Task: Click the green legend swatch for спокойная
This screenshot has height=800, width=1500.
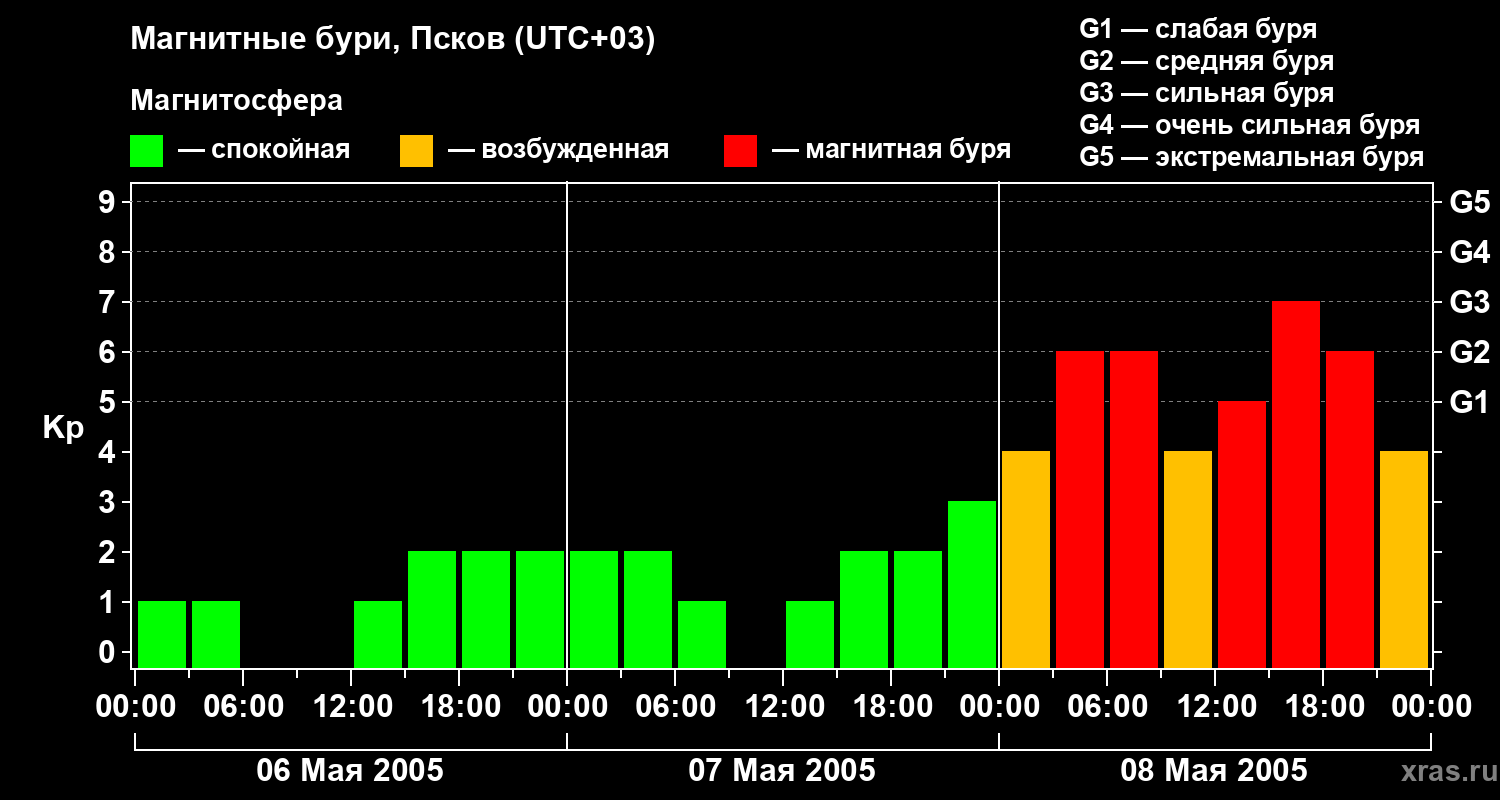Action: click(x=147, y=151)
